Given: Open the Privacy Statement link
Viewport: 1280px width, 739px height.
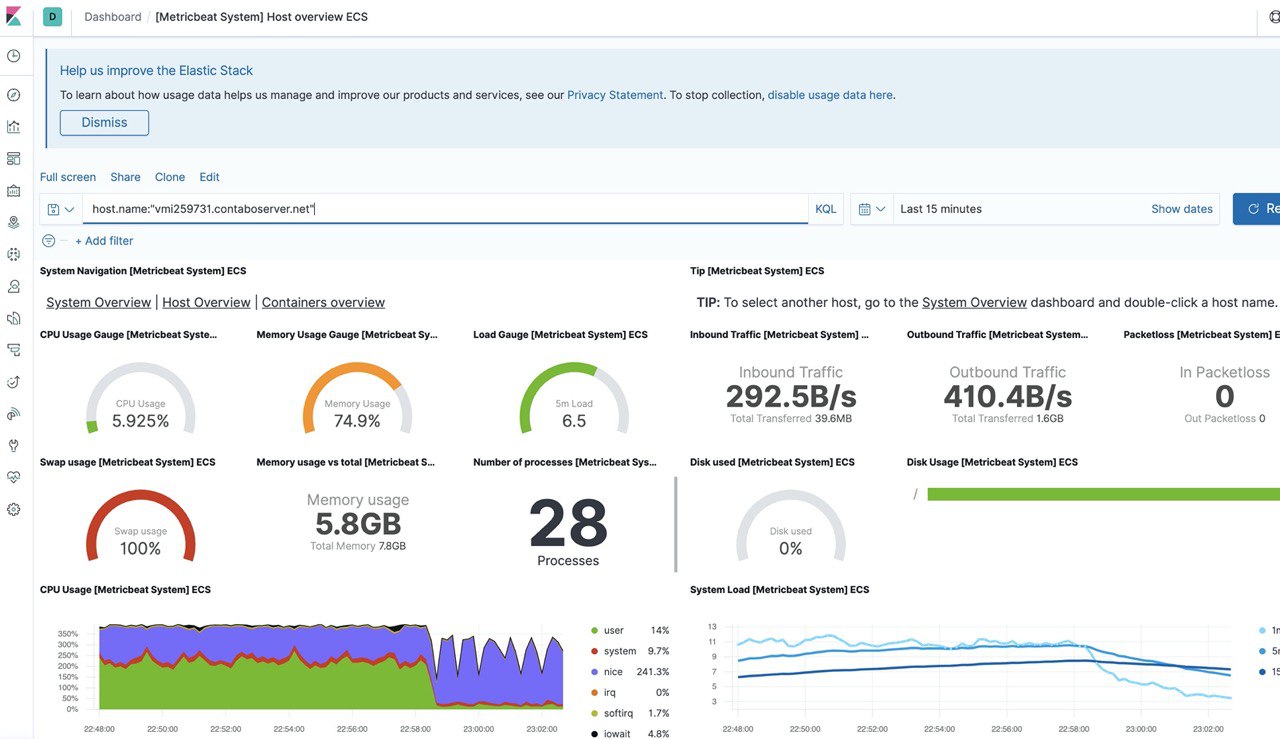Looking at the screenshot, I should [x=615, y=95].
